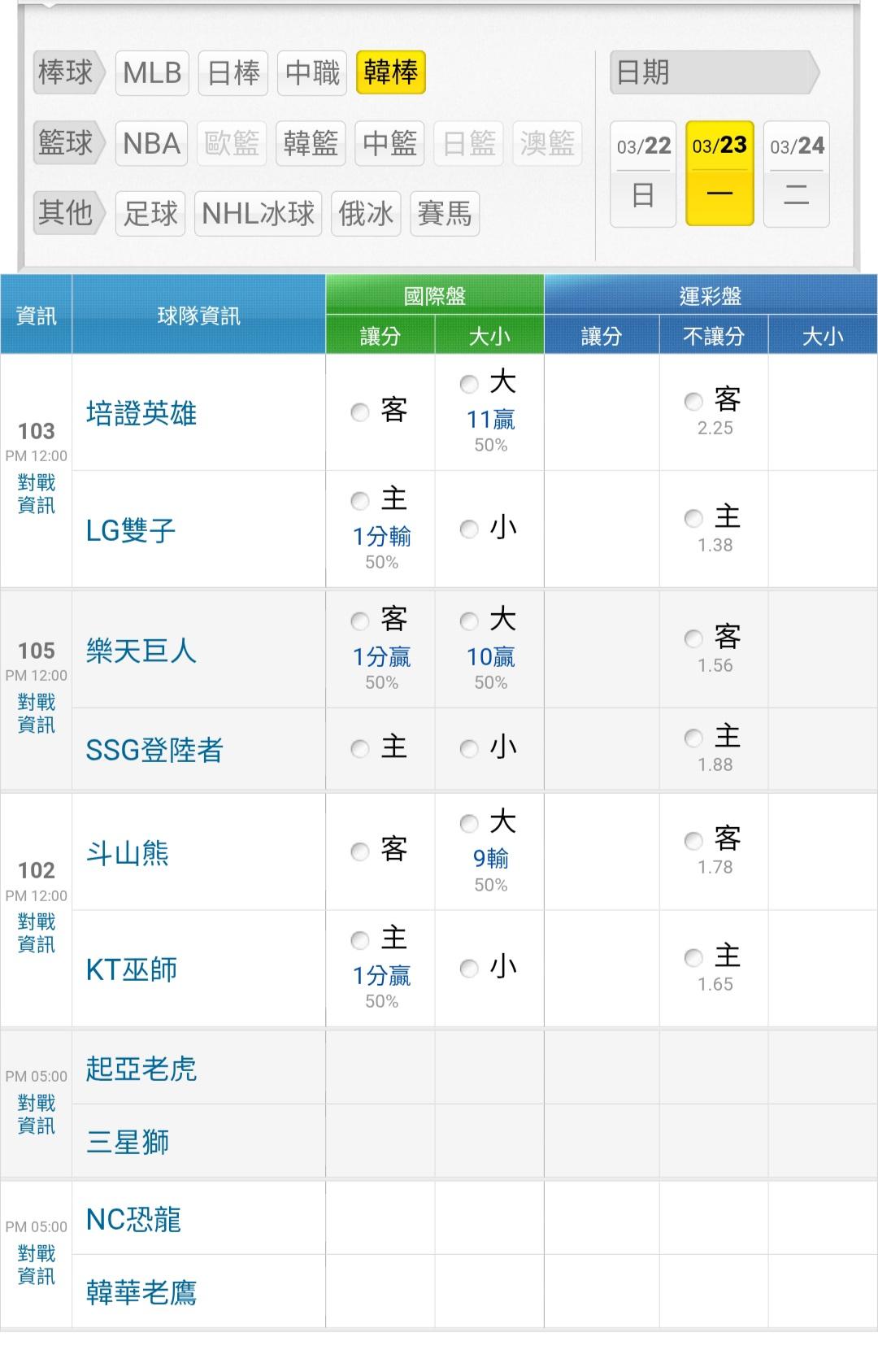Open 三星獅 team info
Image resolution: width=878 pixels, height=1372 pixels.
click(128, 1143)
